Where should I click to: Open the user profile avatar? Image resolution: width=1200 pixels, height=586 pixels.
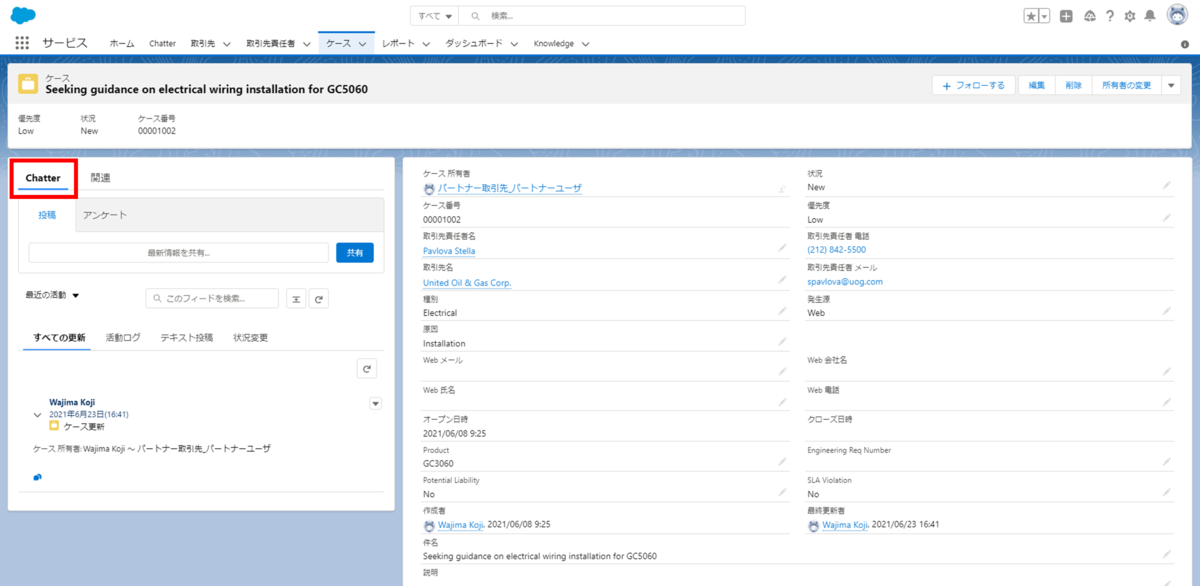tap(1176, 16)
